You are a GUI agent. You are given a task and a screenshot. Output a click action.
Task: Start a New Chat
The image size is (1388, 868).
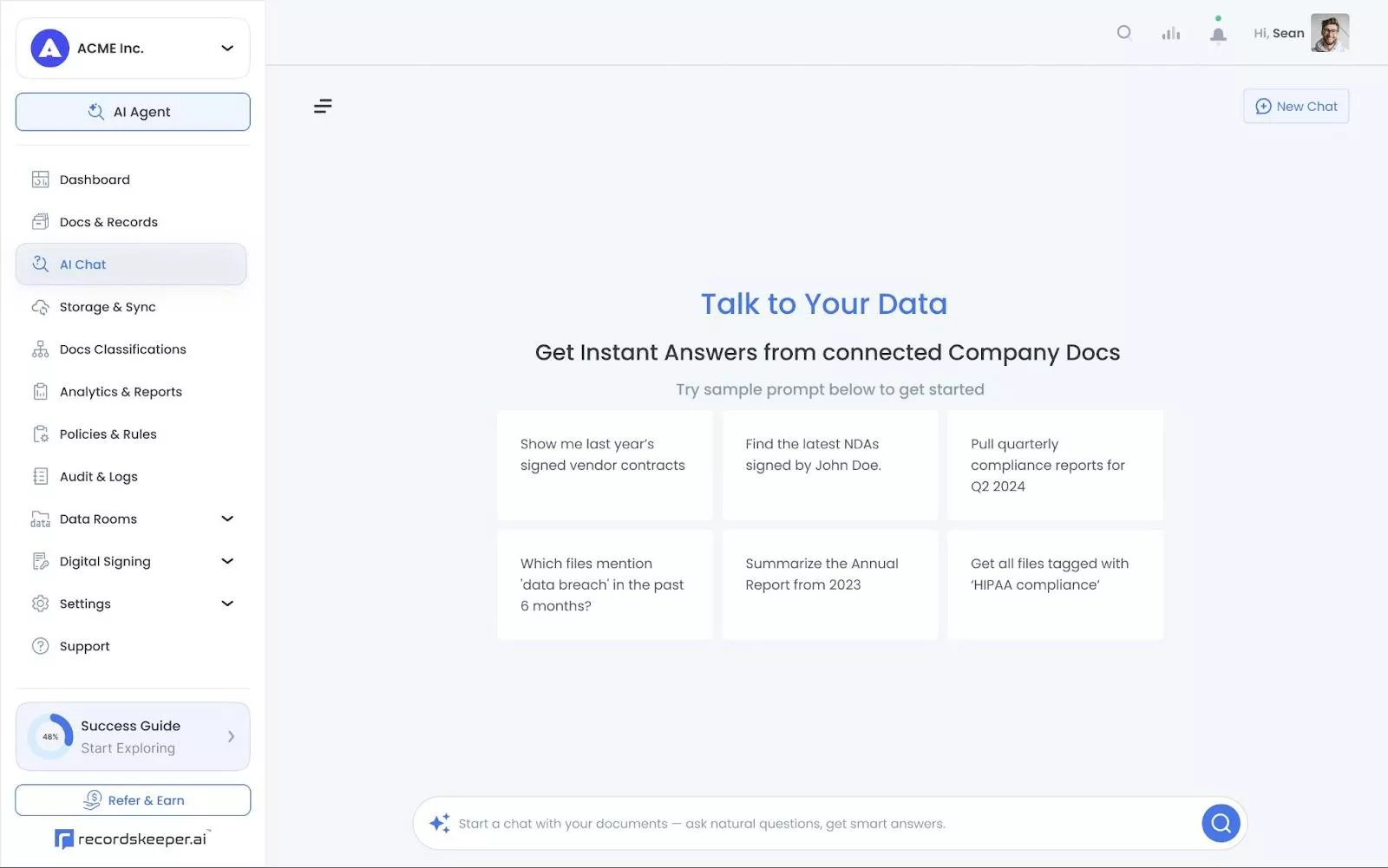coord(1296,106)
